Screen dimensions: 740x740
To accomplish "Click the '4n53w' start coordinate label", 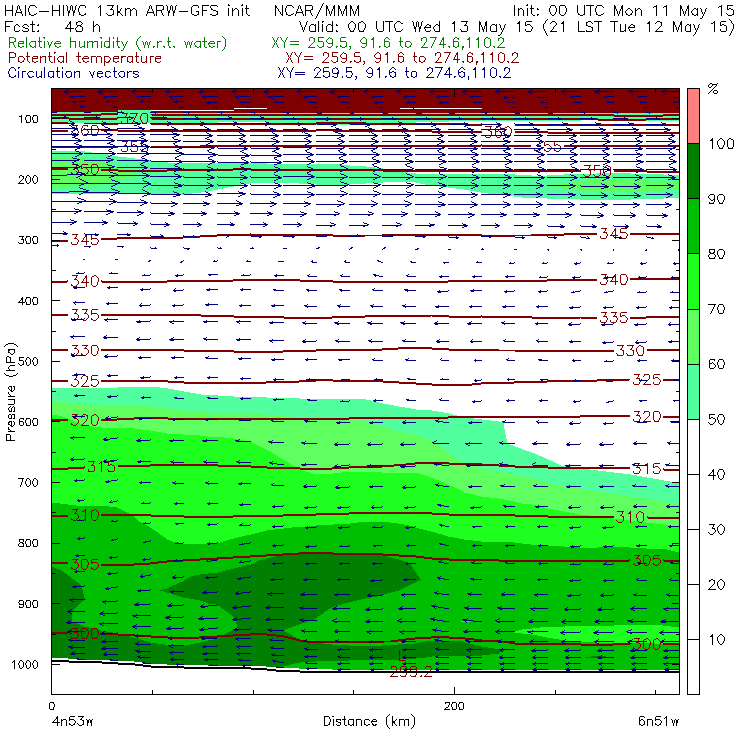I will (x=72, y=721).
